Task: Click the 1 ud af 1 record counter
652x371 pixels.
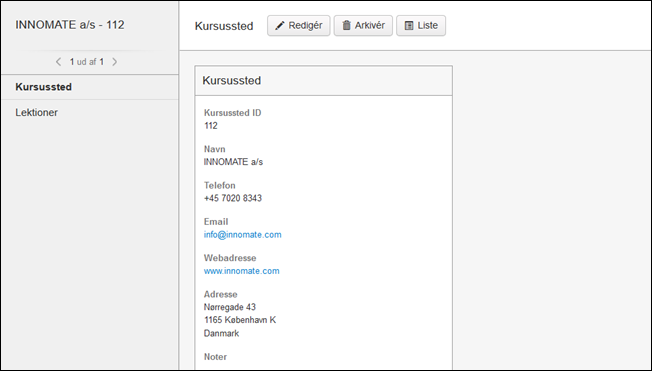Action: (x=86, y=62)
